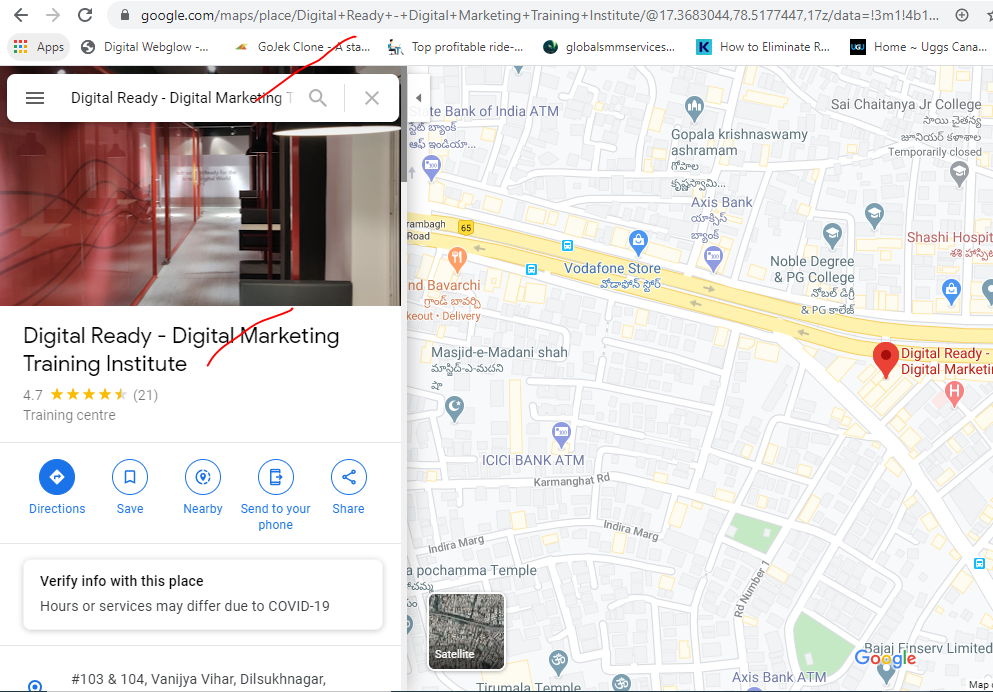The height and width of the screenshot is (692, 993).
Task: Click the address #103 & 104 Vanijya Vihar
Action: [199, 679]
